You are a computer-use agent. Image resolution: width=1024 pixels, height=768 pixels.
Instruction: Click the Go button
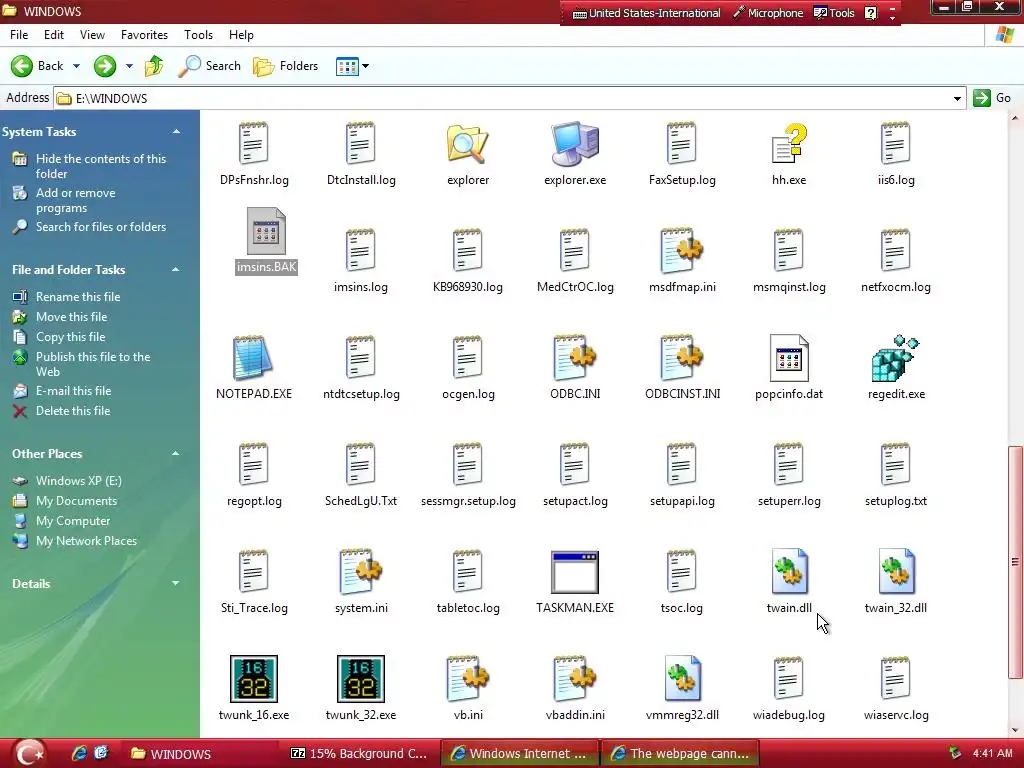click(992, 98)
